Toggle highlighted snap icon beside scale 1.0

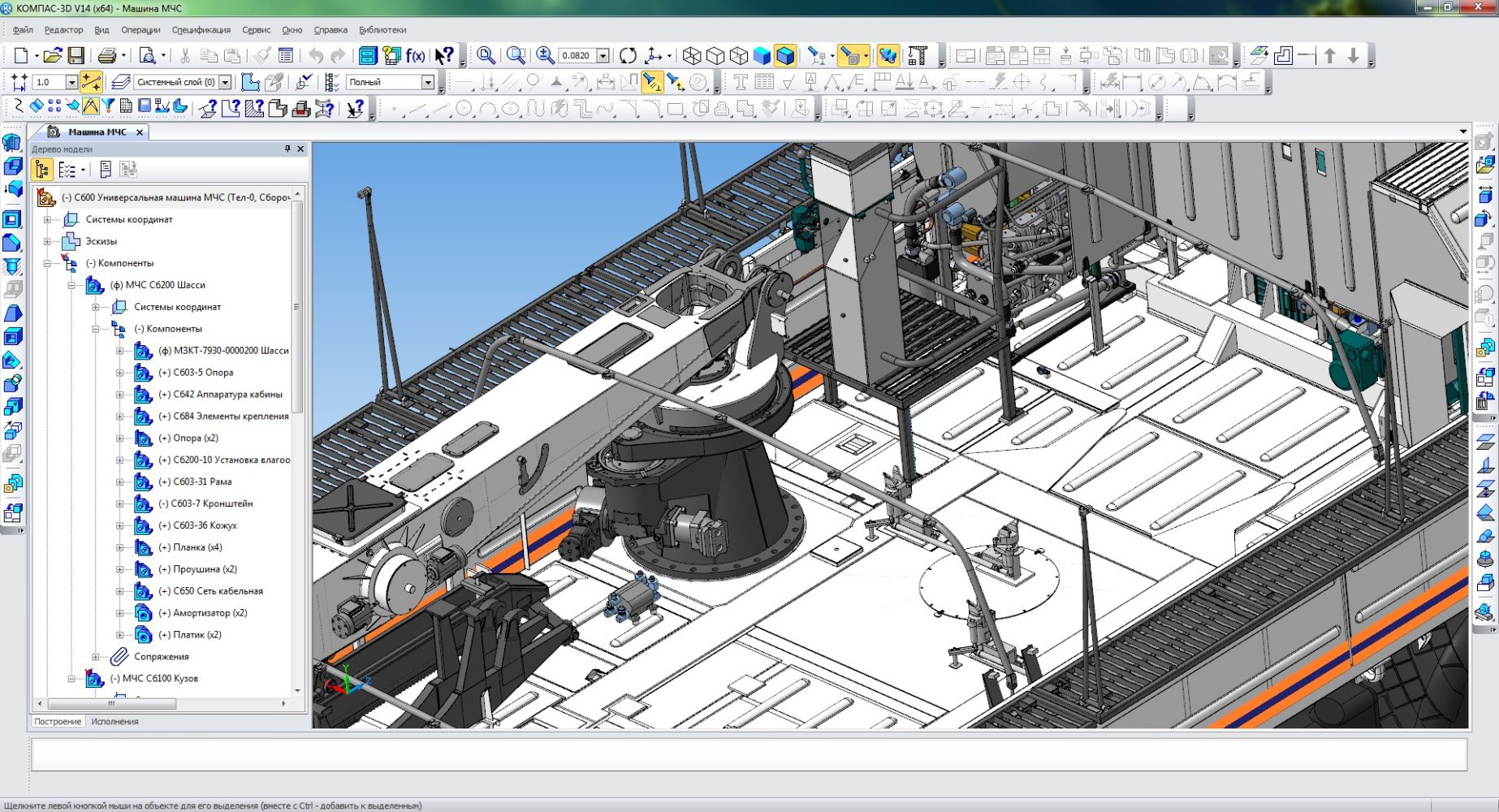tap(92, 82)
